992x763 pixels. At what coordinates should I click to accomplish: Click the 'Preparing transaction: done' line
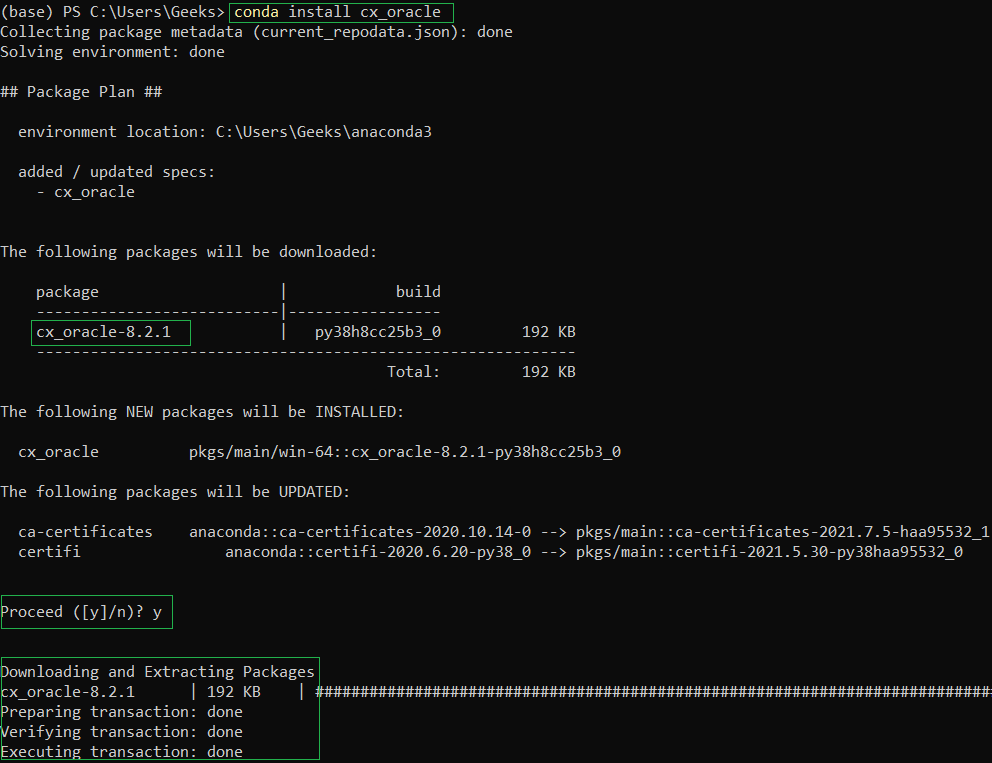(x=121, y=712)
